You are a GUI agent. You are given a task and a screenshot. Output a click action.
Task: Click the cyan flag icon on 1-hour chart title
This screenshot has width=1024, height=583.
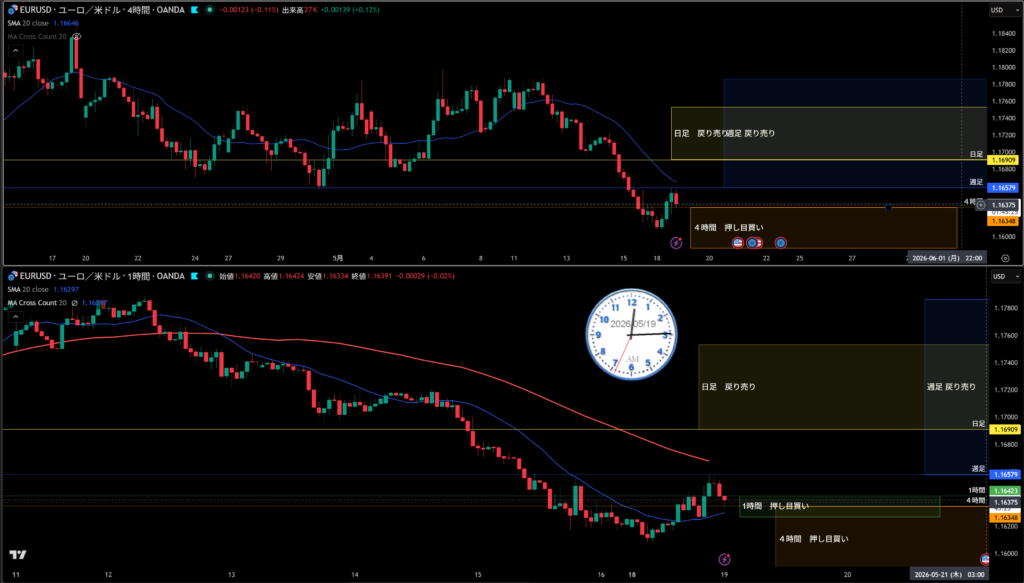coord(195,276)
